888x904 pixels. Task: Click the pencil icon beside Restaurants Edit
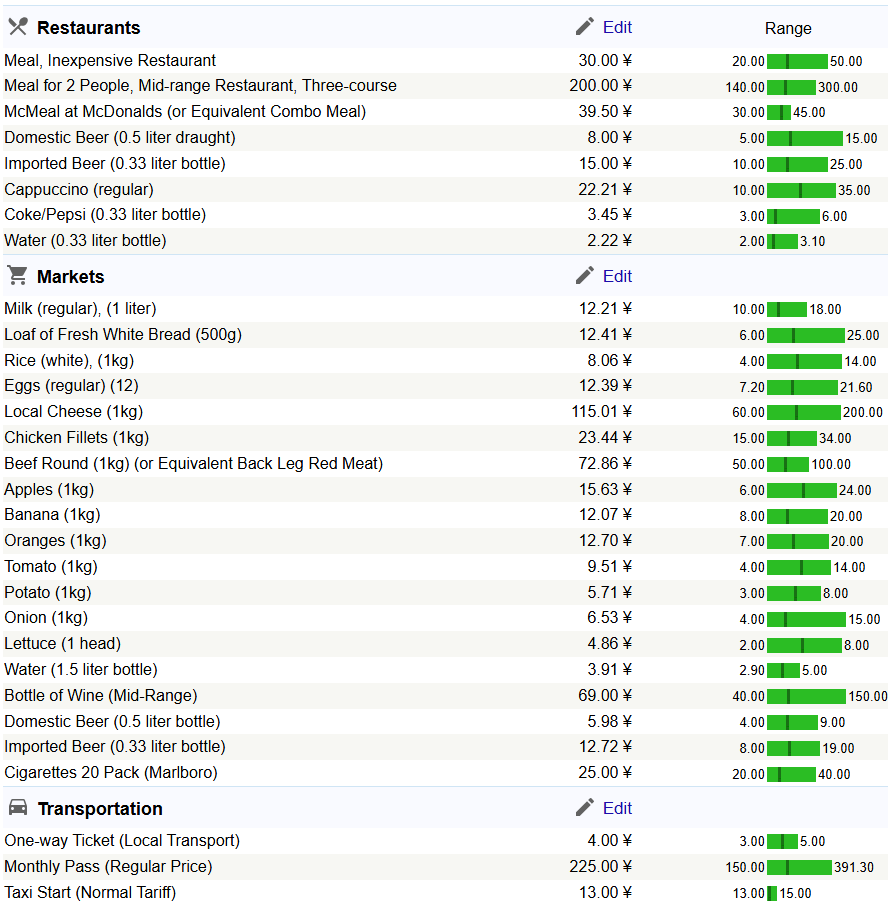point(585,27)
